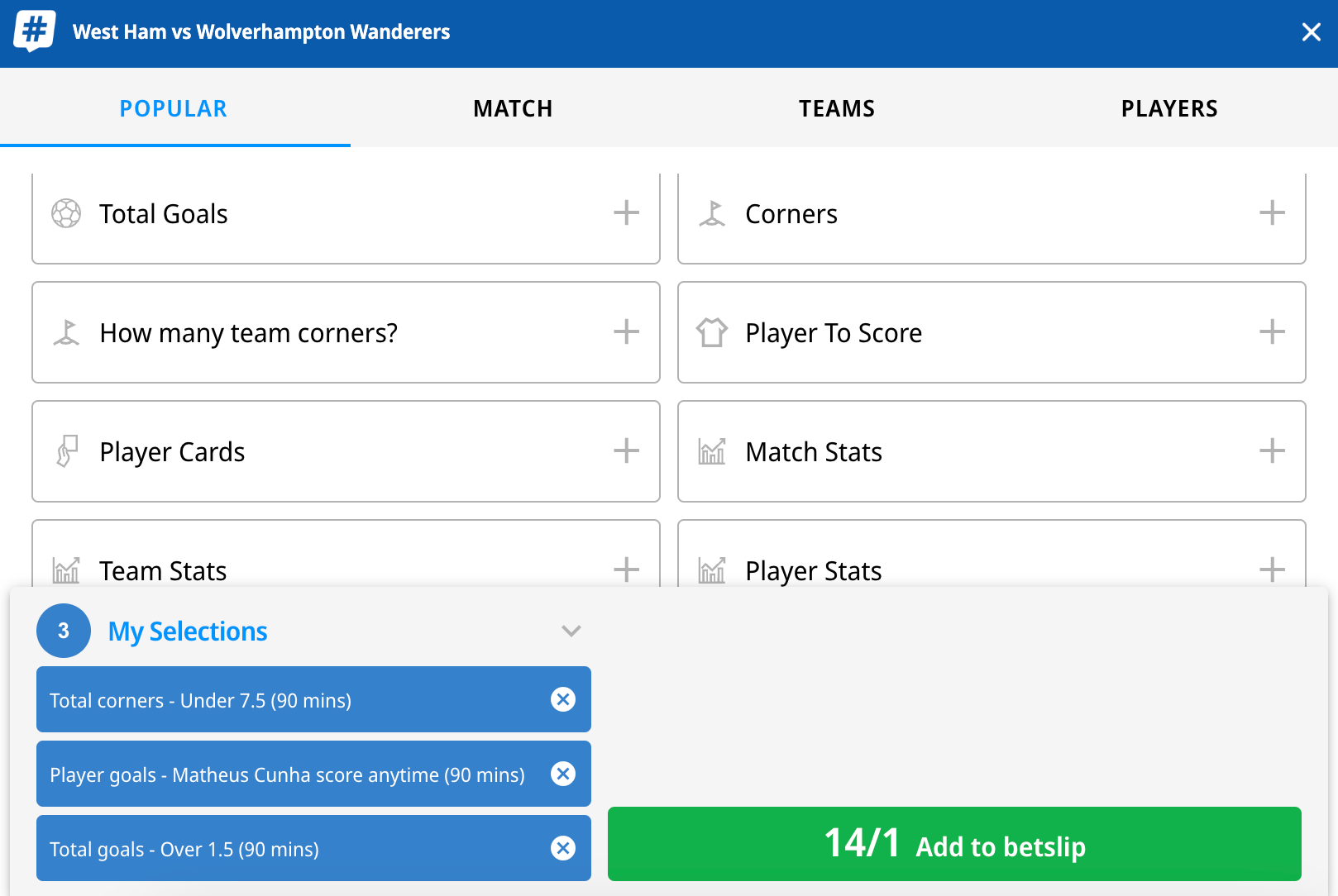
Task: Expand the Player Stats market
Action: (1272, 570)
